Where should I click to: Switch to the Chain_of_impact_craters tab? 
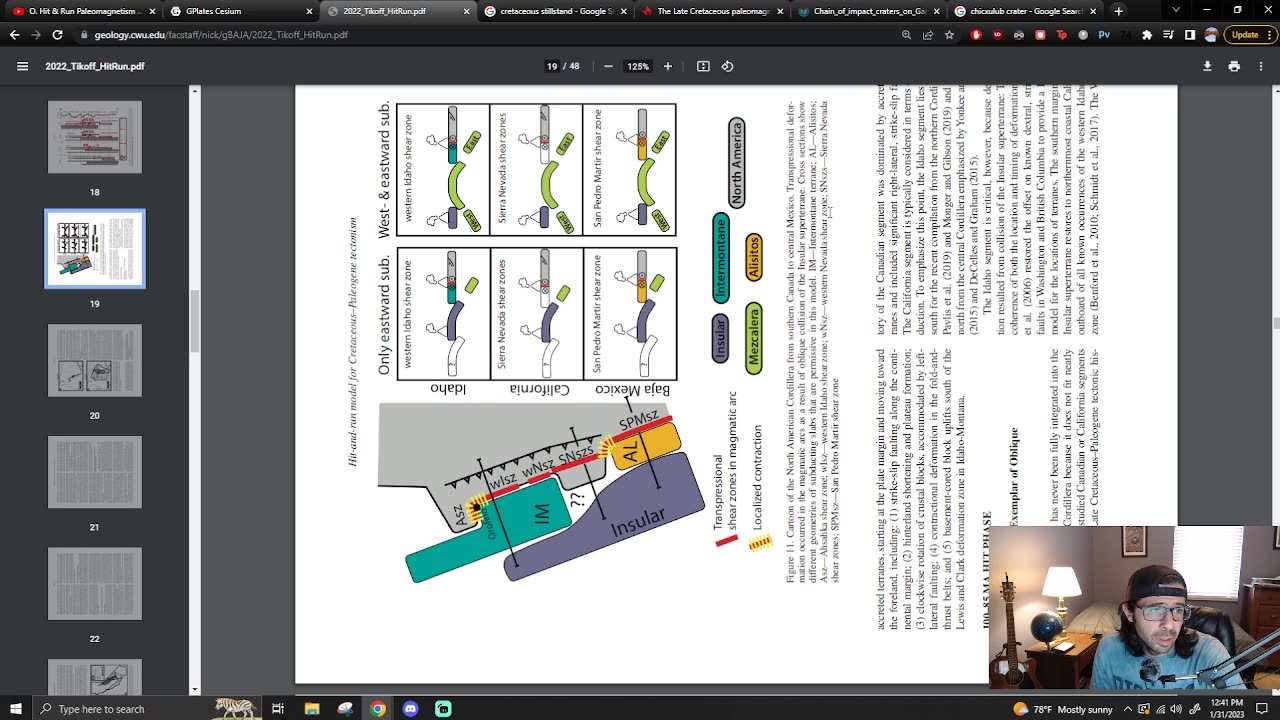point(868,11)
